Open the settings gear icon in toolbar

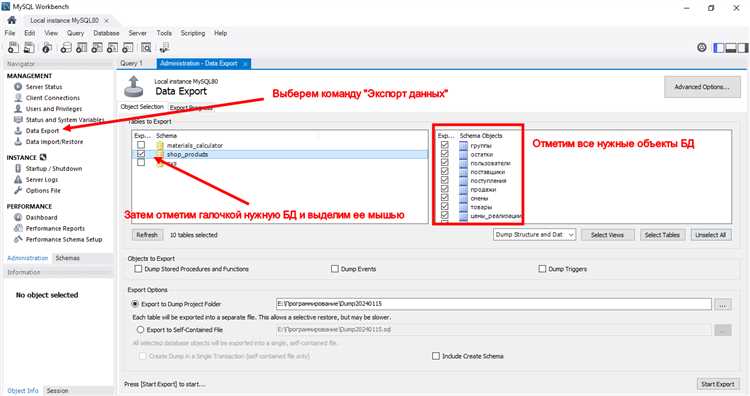click(702, 47)
